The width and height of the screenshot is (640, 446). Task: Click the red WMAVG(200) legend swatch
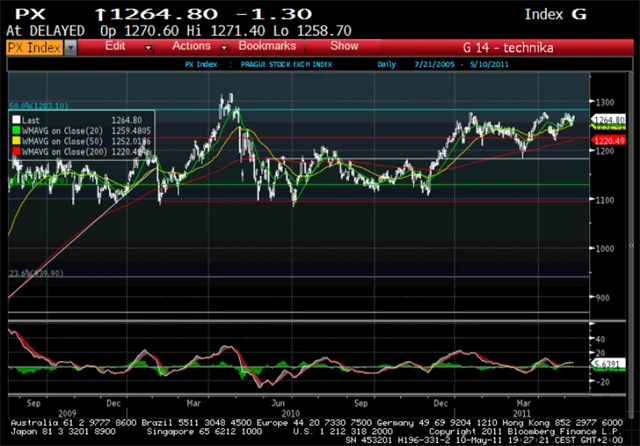click(x=16, y=152)
